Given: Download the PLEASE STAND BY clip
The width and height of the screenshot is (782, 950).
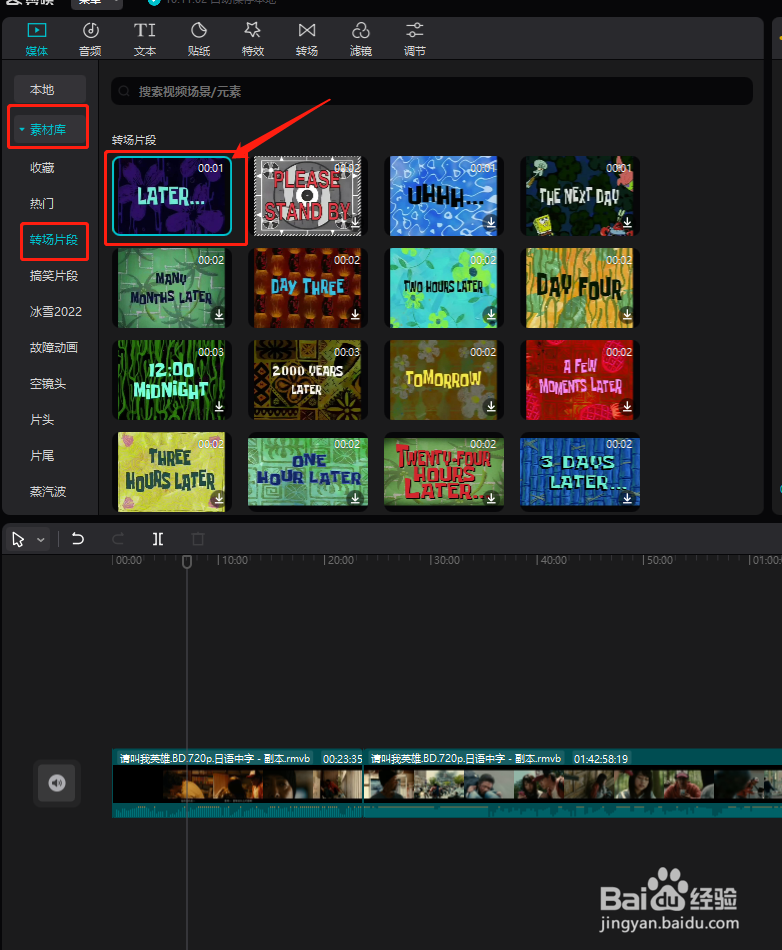Looking at the screenshot, I should [x=355, y=222].
